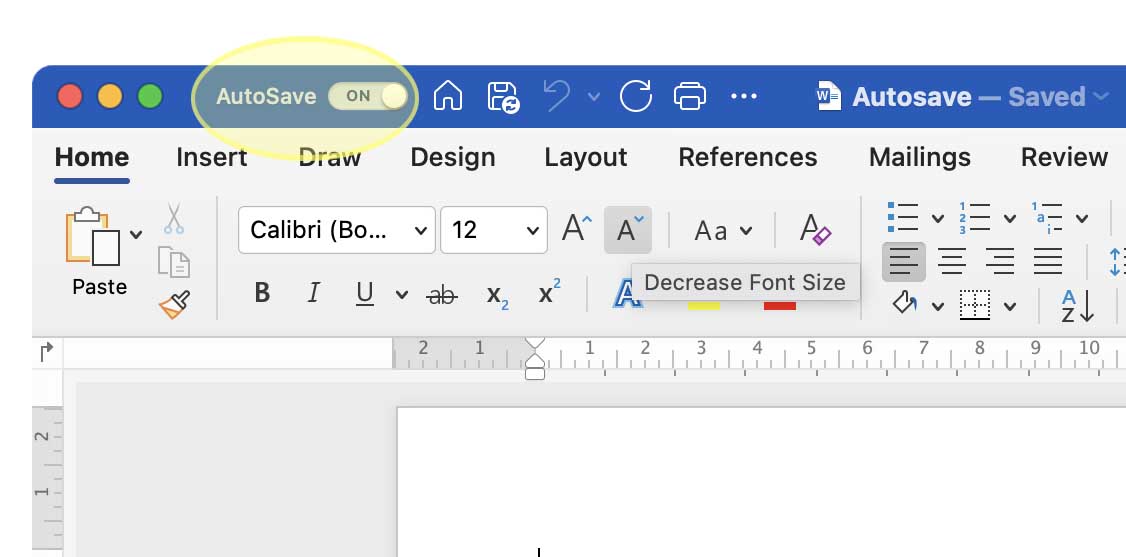Switch to the Design tab
The width and height of the screenshot is (1126, 557).
pos(453,157)
